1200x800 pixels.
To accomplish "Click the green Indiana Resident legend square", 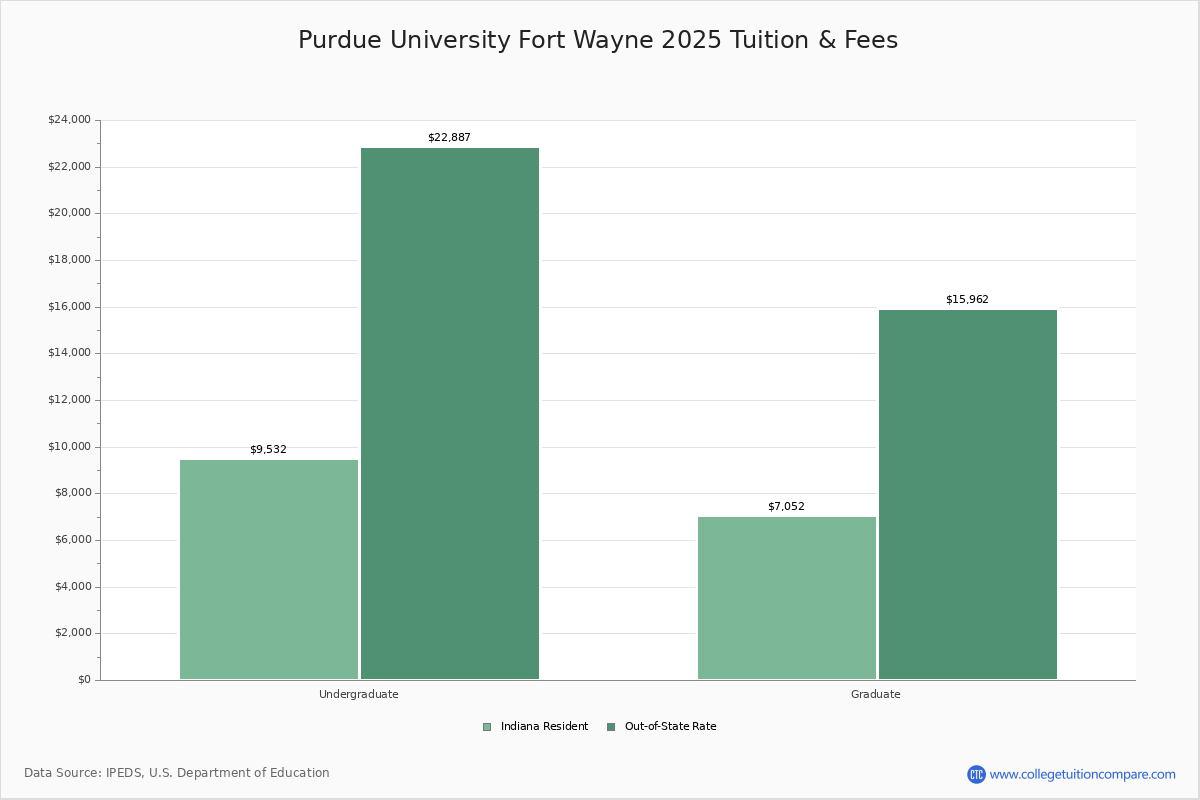I will pos(487,726).
